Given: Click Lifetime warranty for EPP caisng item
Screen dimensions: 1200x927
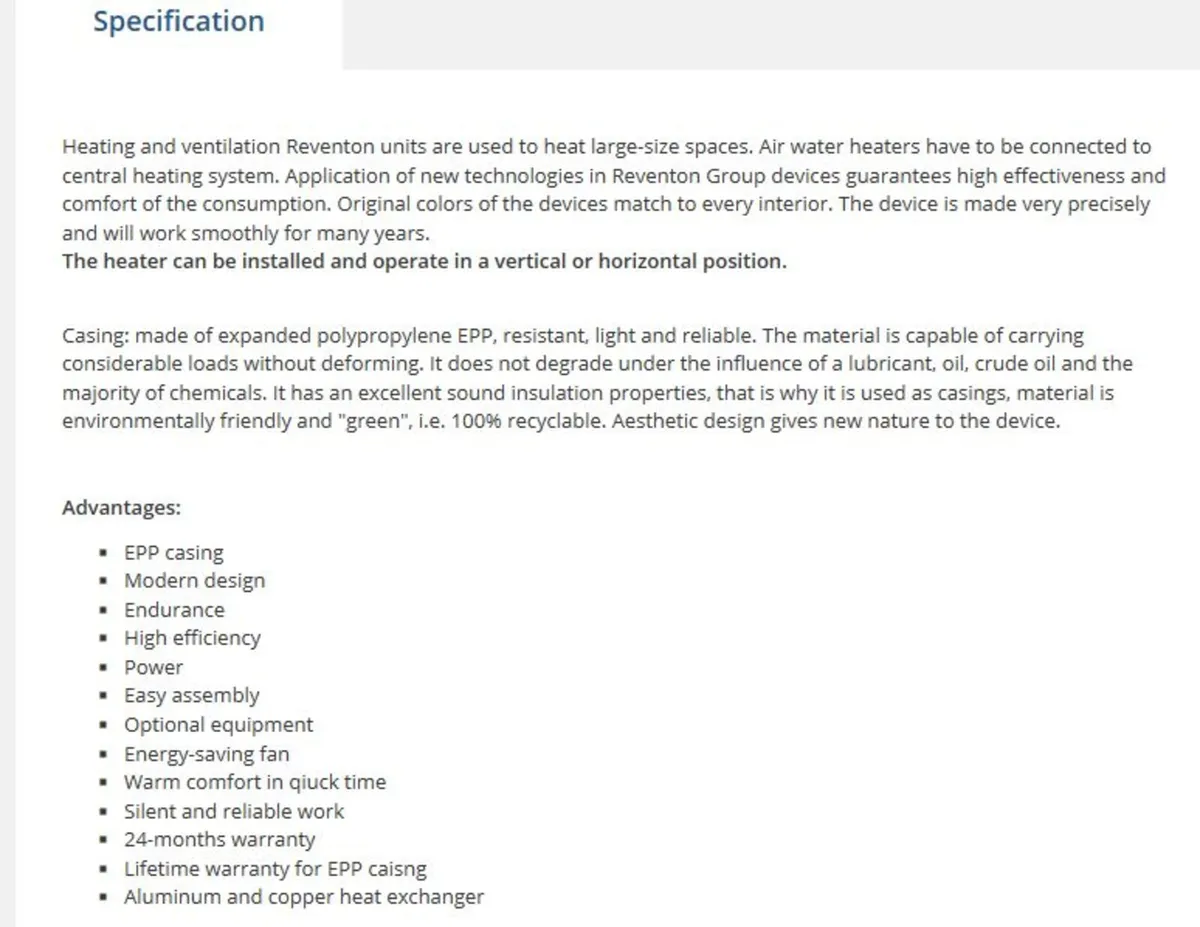Looking at the screenshot, I should [275, 869].
